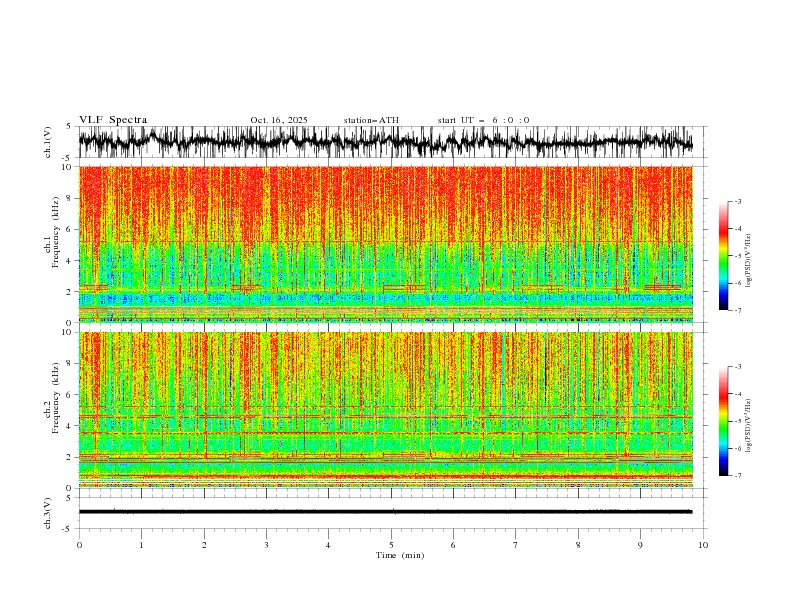Click the ch.3 flat waveform trace
This screenshot has height=612, width=792.
(x=386, y=512)
